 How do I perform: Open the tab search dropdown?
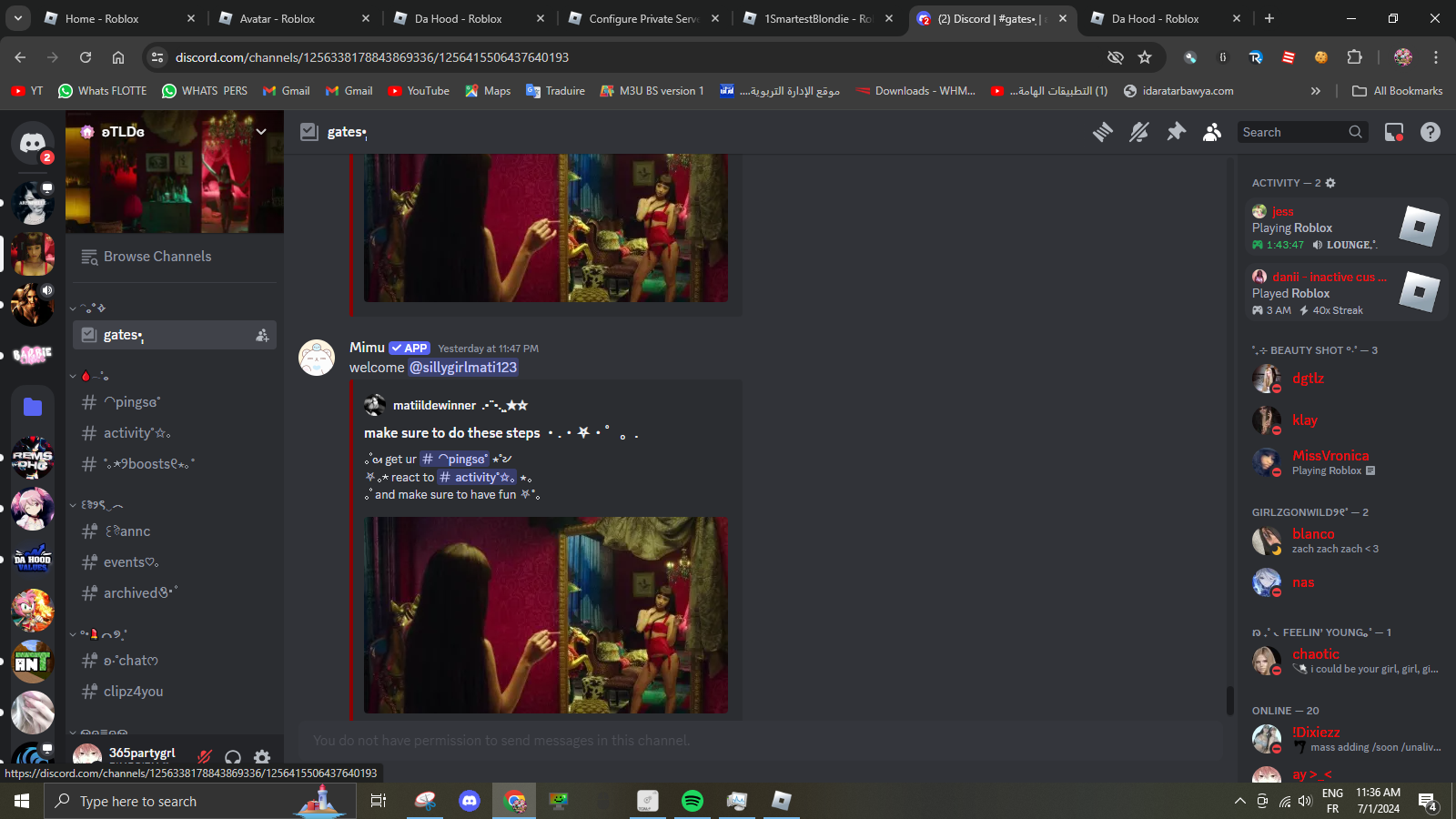point(17,18)
